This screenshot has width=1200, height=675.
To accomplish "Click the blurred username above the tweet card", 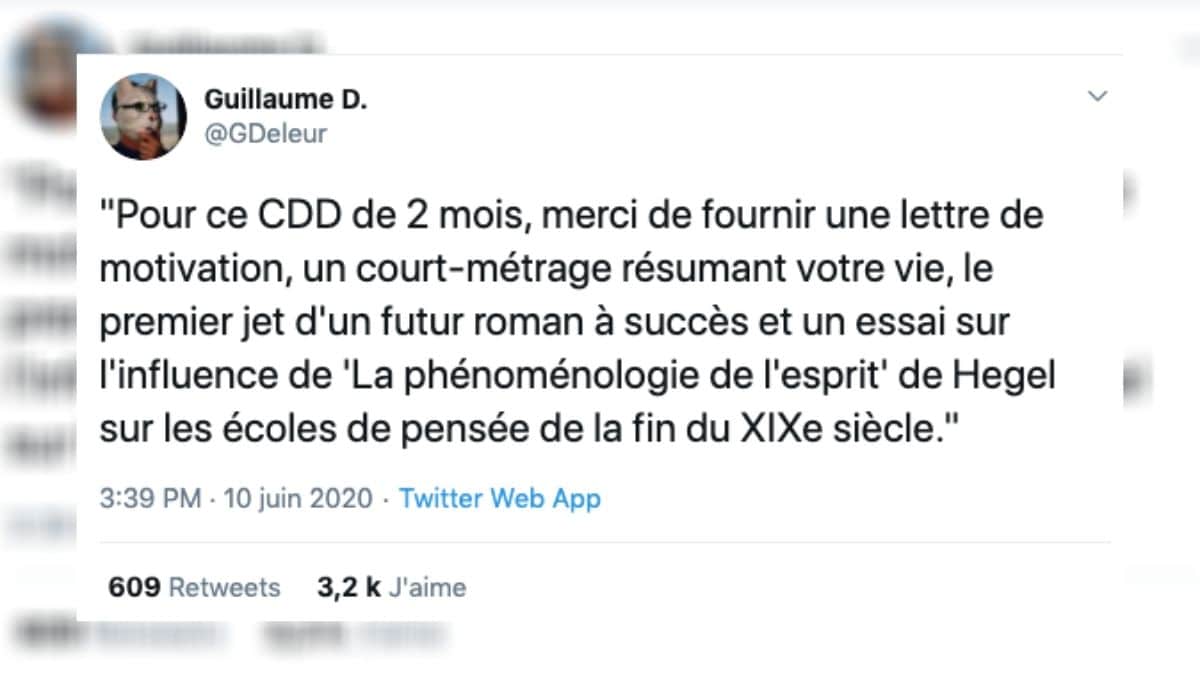I will click(220, 44).
